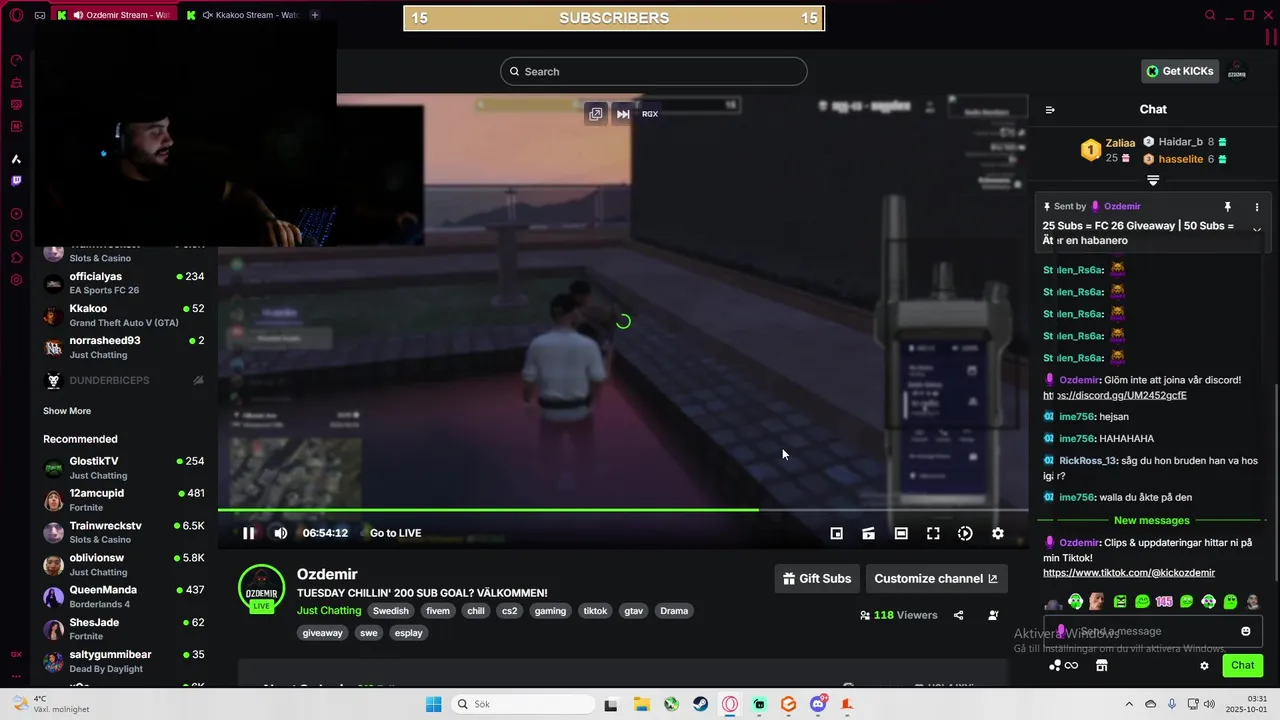Viewport: 1280px width, 720px height.
Task: Select the gtav tag
Action: (x=633, y=611)
